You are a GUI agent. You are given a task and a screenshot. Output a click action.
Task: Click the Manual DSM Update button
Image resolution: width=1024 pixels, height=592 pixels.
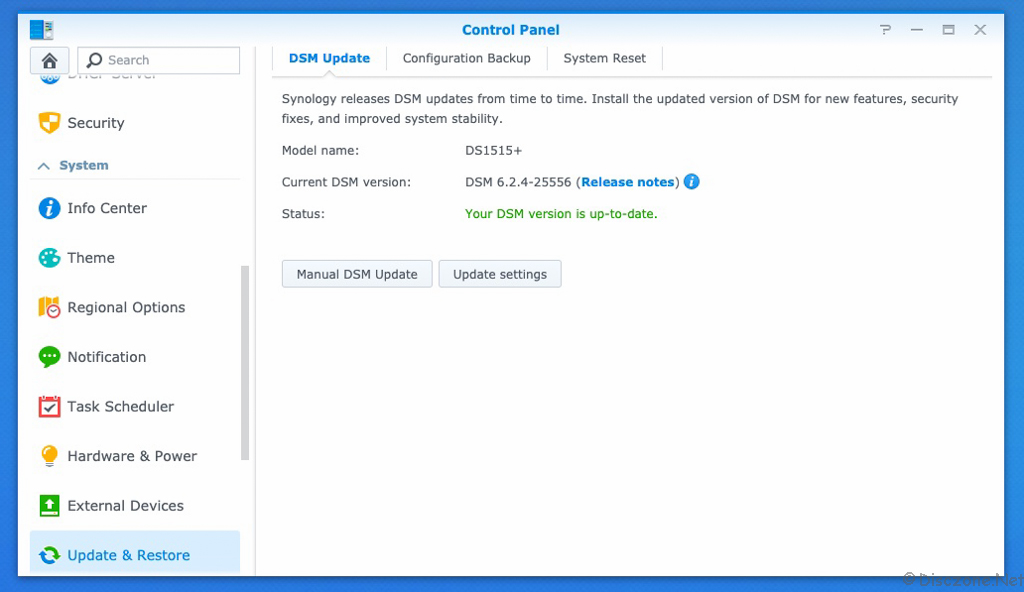click(357, 274)
